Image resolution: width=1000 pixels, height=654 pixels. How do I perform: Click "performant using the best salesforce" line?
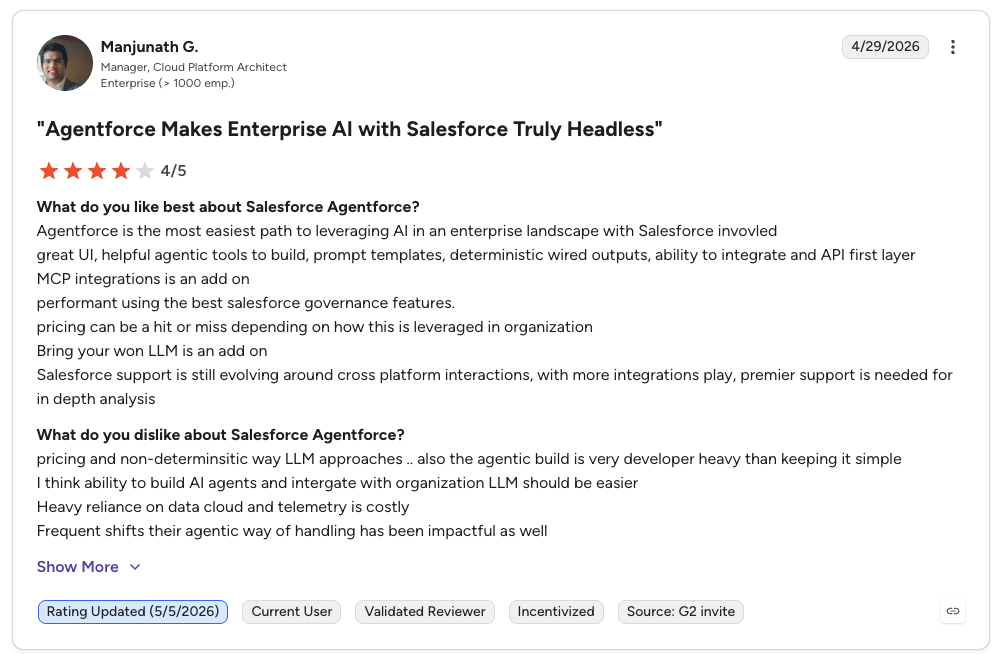point(246,302)
